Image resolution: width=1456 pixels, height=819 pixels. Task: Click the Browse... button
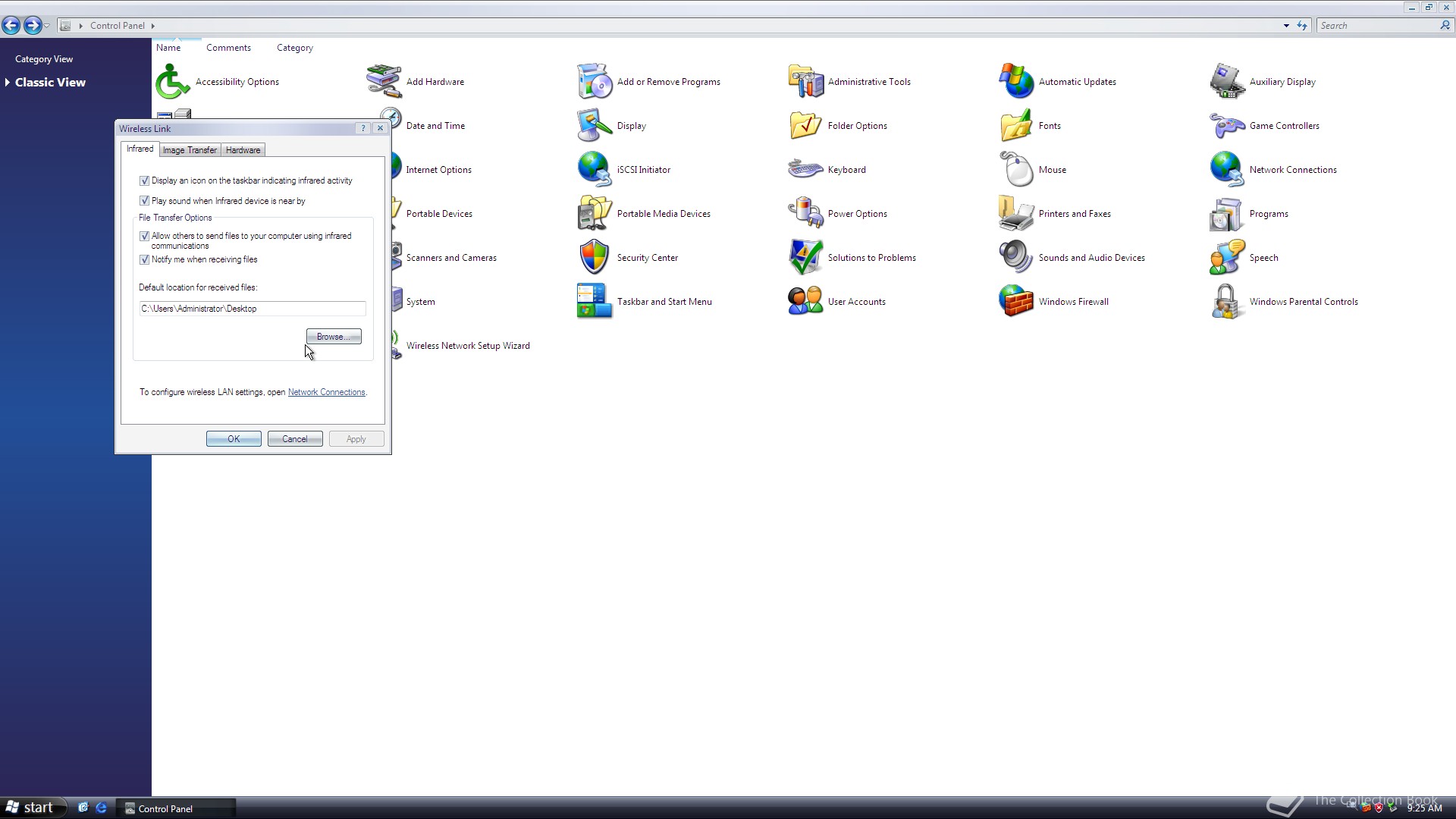334,337
